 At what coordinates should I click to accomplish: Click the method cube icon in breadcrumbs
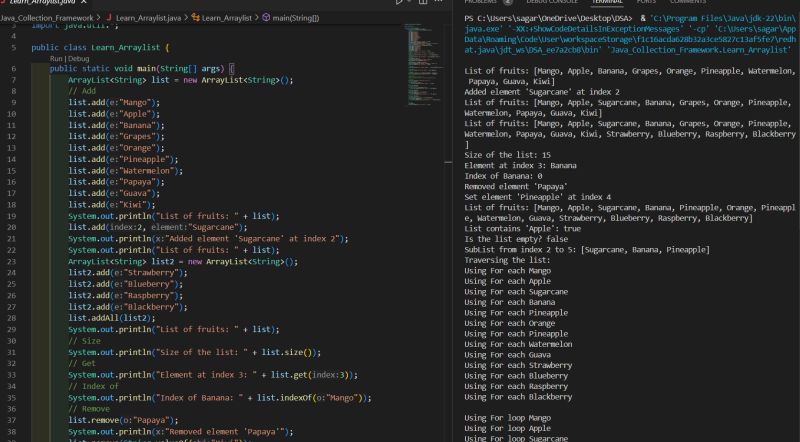266,17
